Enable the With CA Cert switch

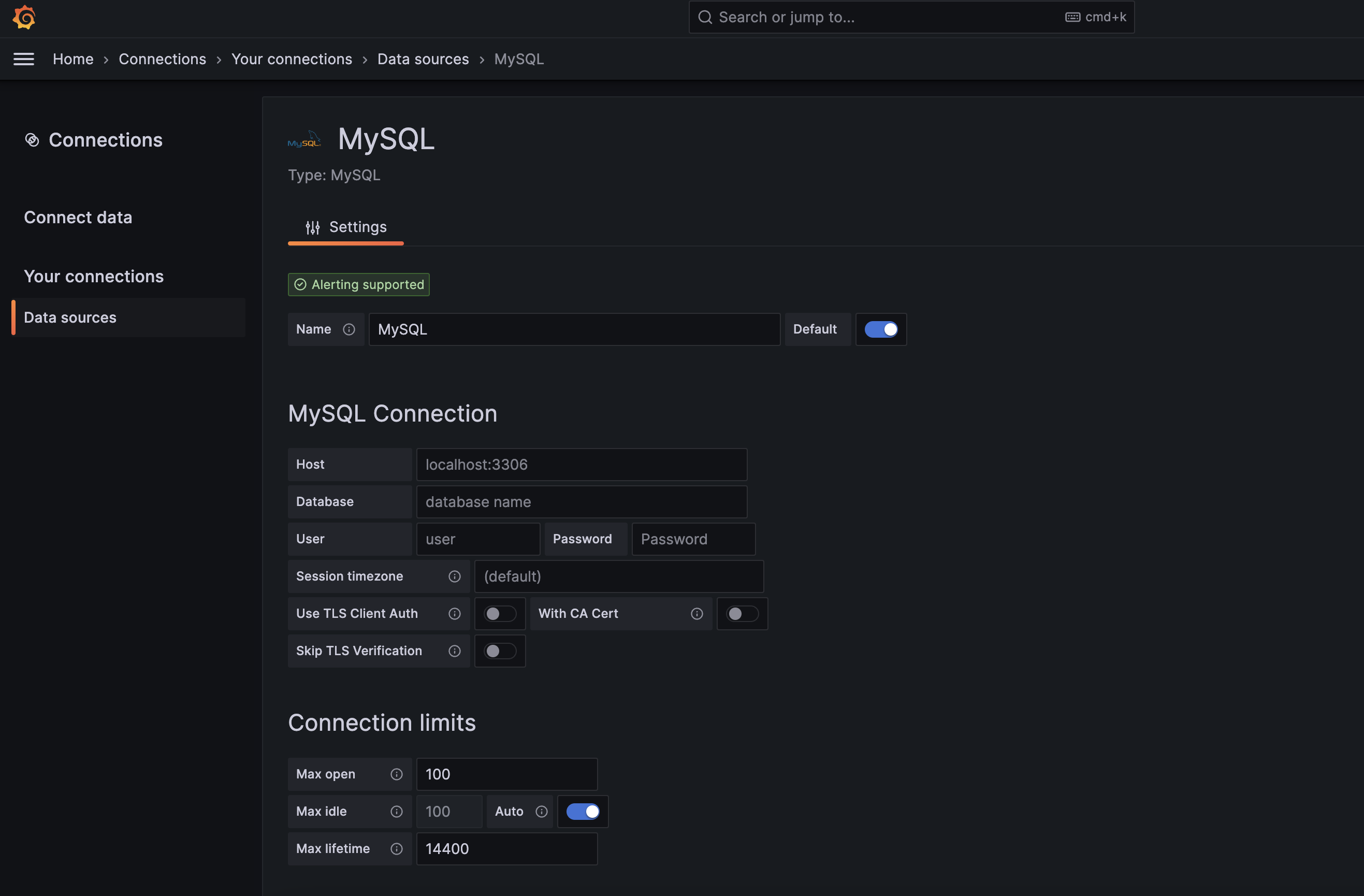[742, 613]
